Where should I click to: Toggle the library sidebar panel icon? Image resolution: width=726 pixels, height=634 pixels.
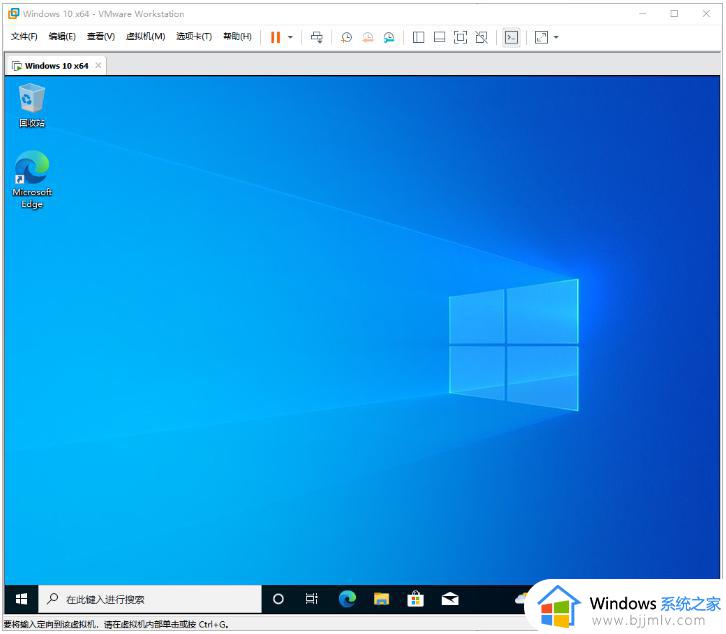(418, 37)
